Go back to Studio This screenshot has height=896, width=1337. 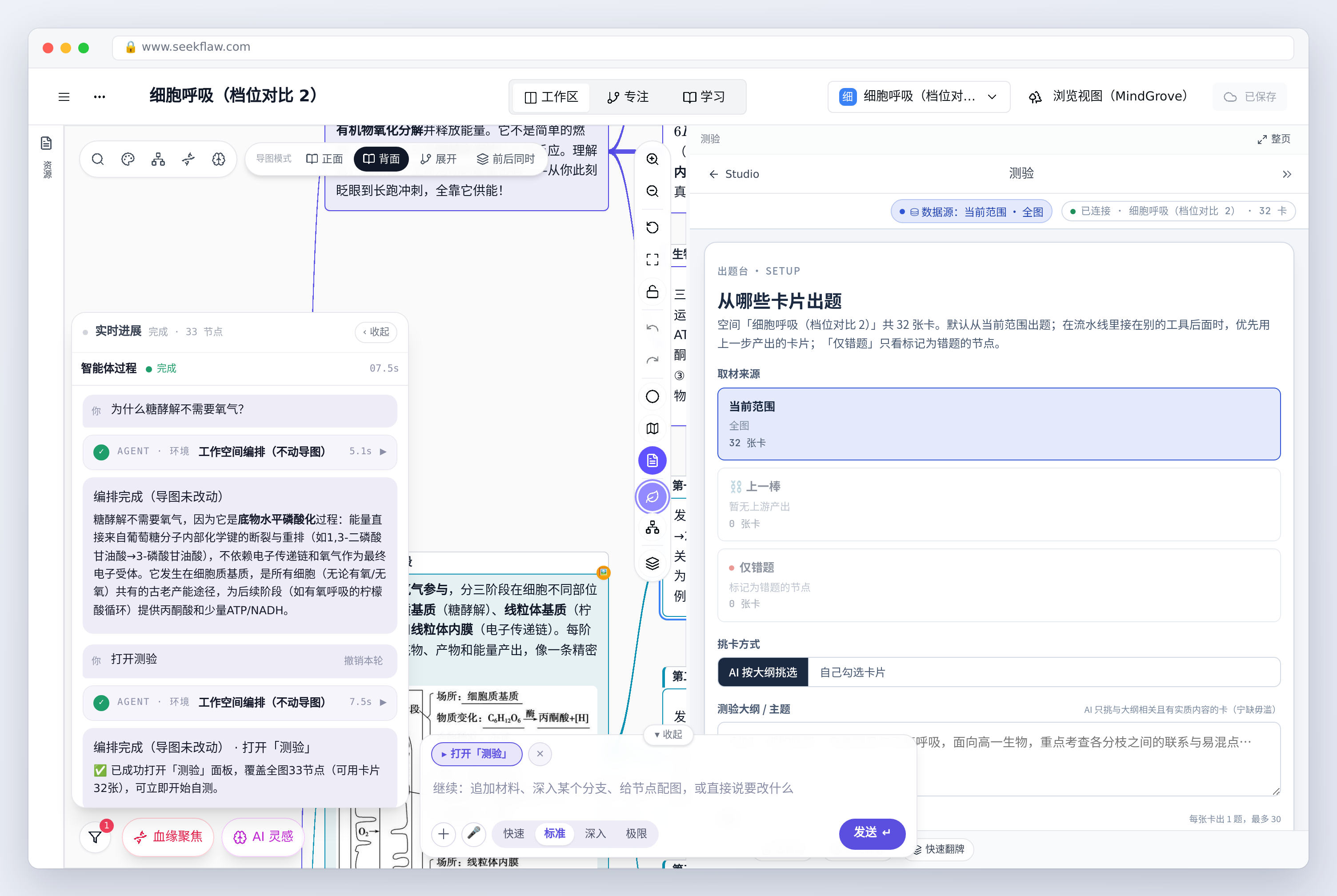pos(734,174)
